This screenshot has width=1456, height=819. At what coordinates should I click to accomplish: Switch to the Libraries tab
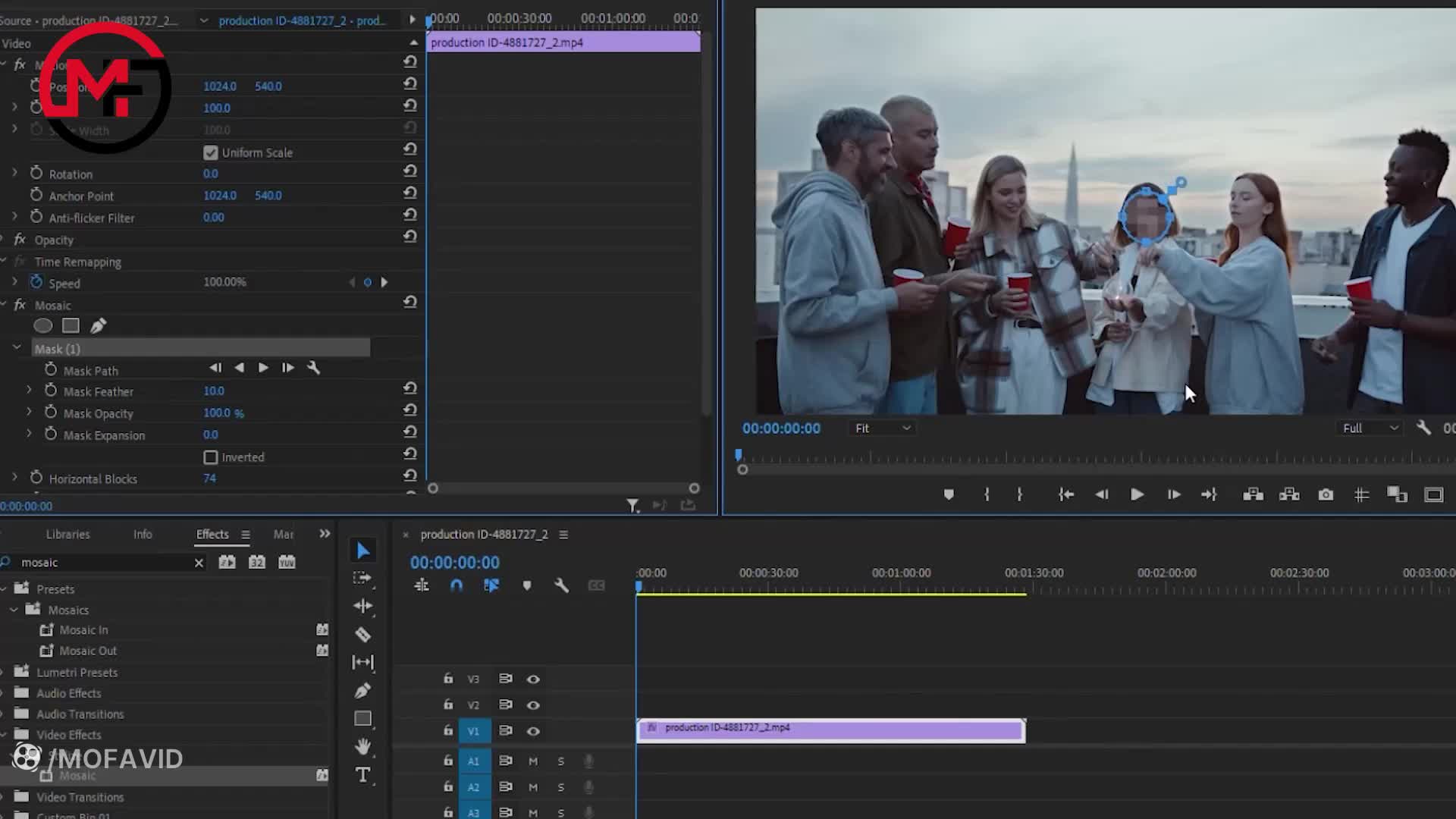tap(67, 534)
